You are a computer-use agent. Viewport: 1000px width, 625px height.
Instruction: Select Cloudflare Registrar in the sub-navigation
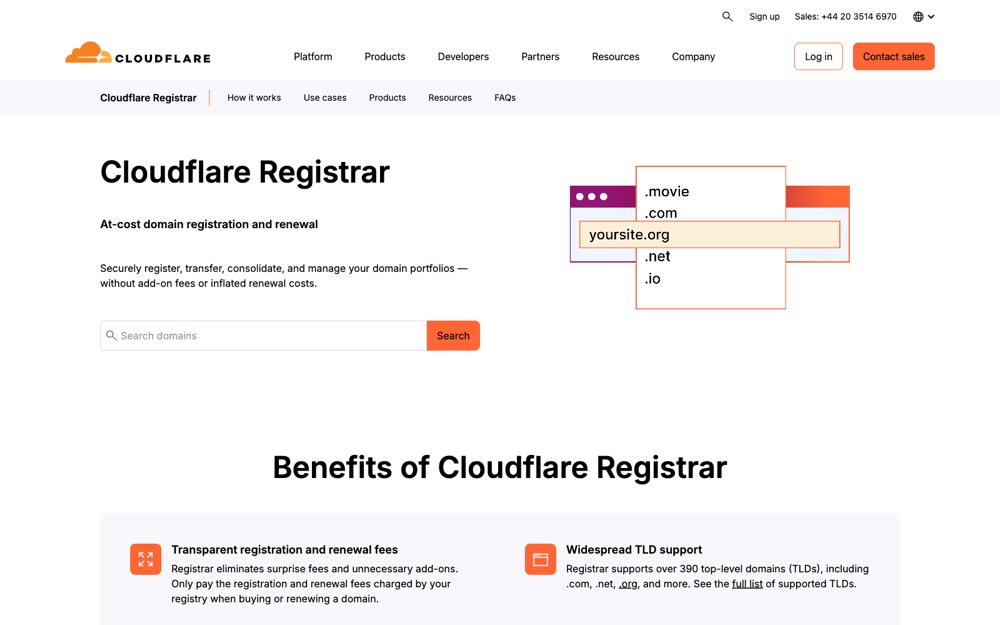[x=148, y=98]
